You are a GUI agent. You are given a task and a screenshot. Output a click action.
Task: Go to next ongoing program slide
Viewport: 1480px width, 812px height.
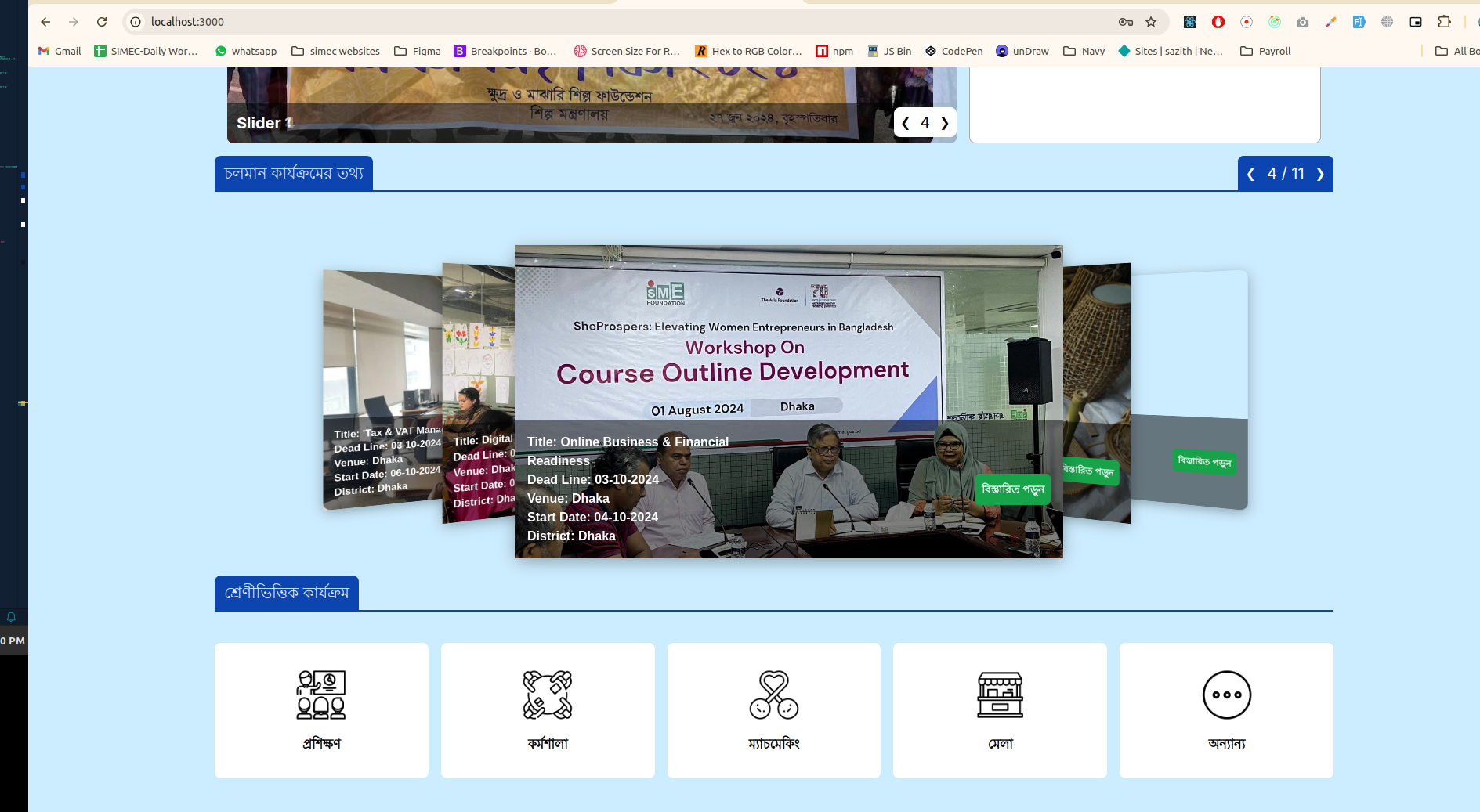(x=1320, y=174)
